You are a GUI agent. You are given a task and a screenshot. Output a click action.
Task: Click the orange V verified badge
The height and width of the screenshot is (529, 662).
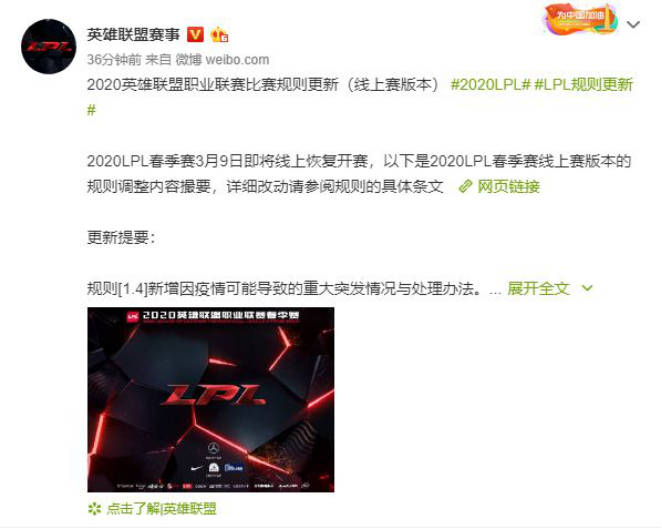pyautogui.click(x=195, y=34)
